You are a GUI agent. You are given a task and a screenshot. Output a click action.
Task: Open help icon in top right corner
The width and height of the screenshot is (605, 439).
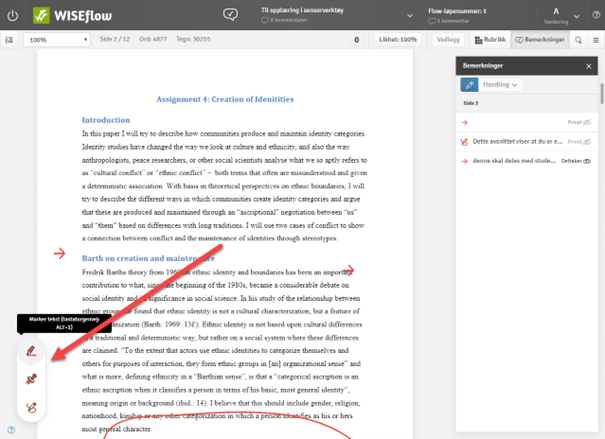pyautogui.click(x=596, y=15)
